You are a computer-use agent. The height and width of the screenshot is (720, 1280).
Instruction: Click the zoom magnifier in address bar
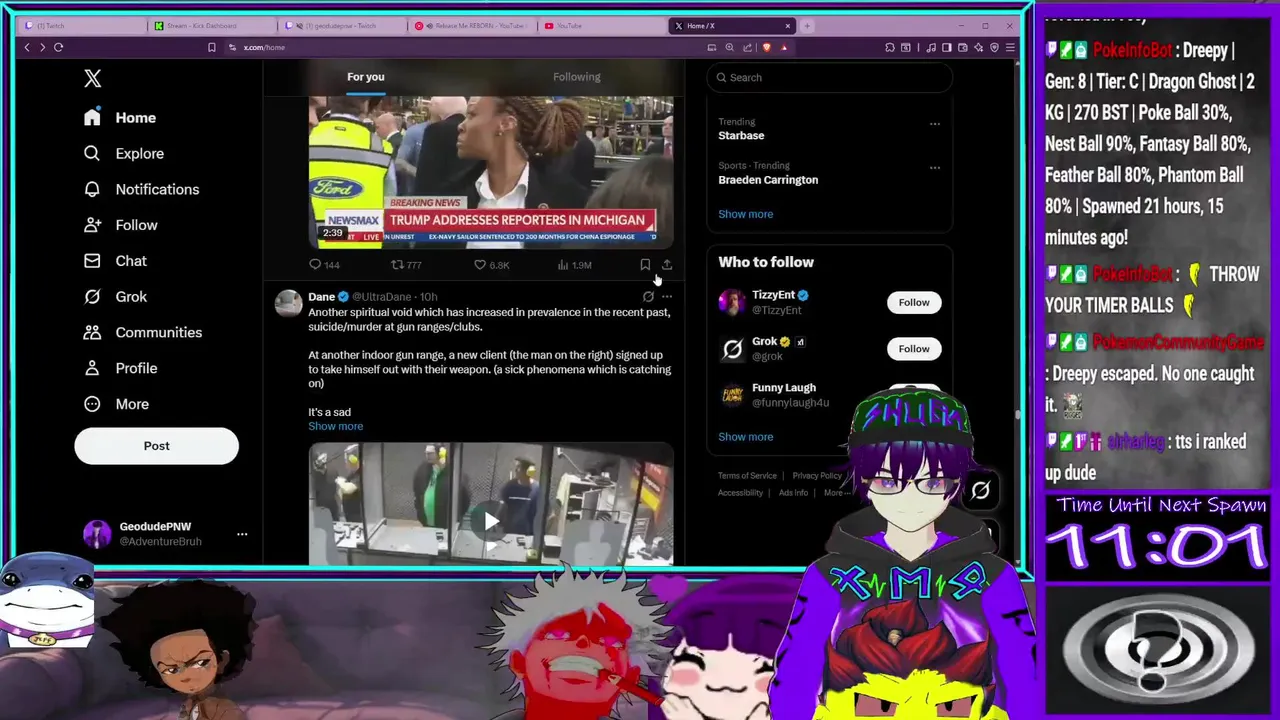[729, 47]
